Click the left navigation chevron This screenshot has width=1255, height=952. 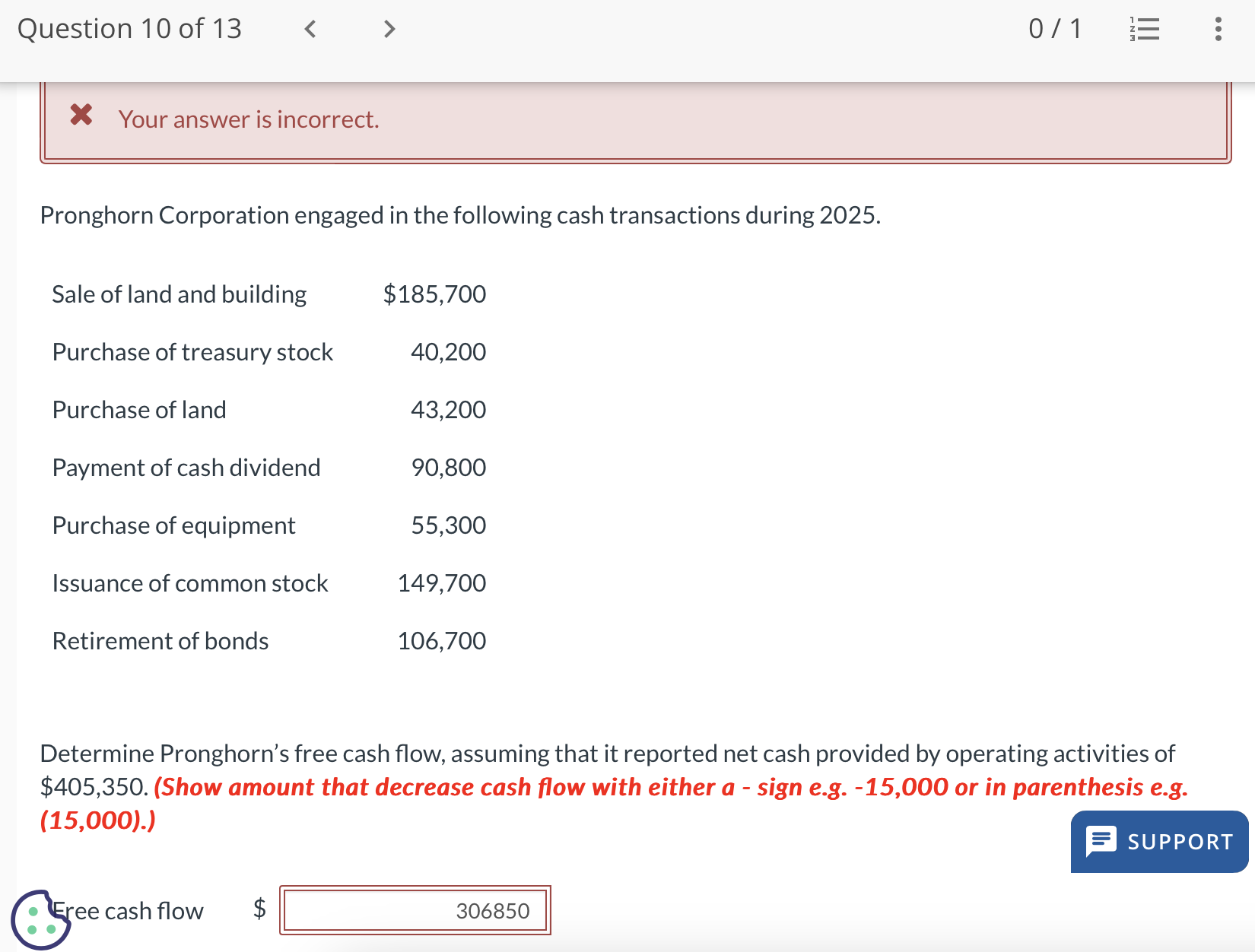tap(310, 29)
